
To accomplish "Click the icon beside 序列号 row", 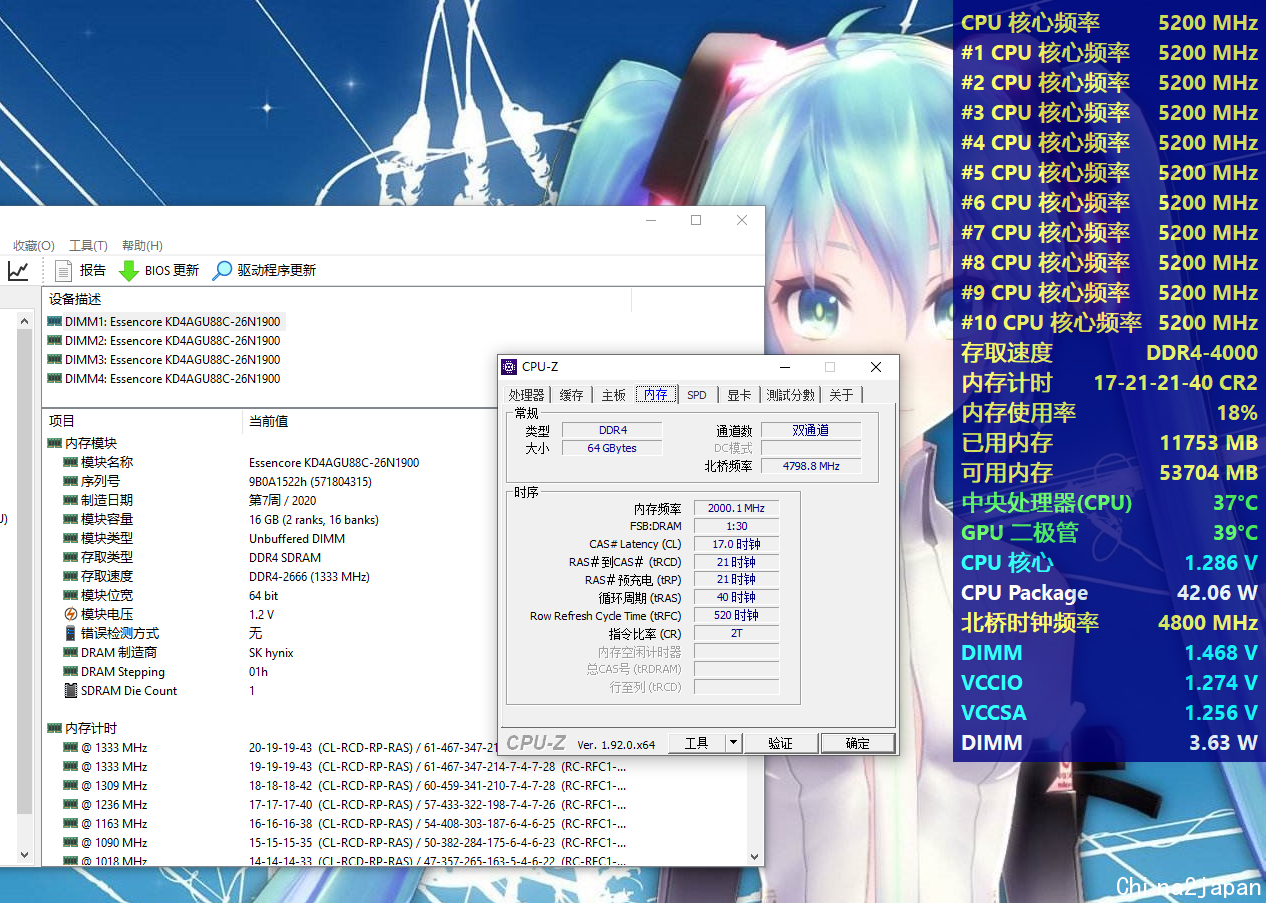I will tap(70, 481).
